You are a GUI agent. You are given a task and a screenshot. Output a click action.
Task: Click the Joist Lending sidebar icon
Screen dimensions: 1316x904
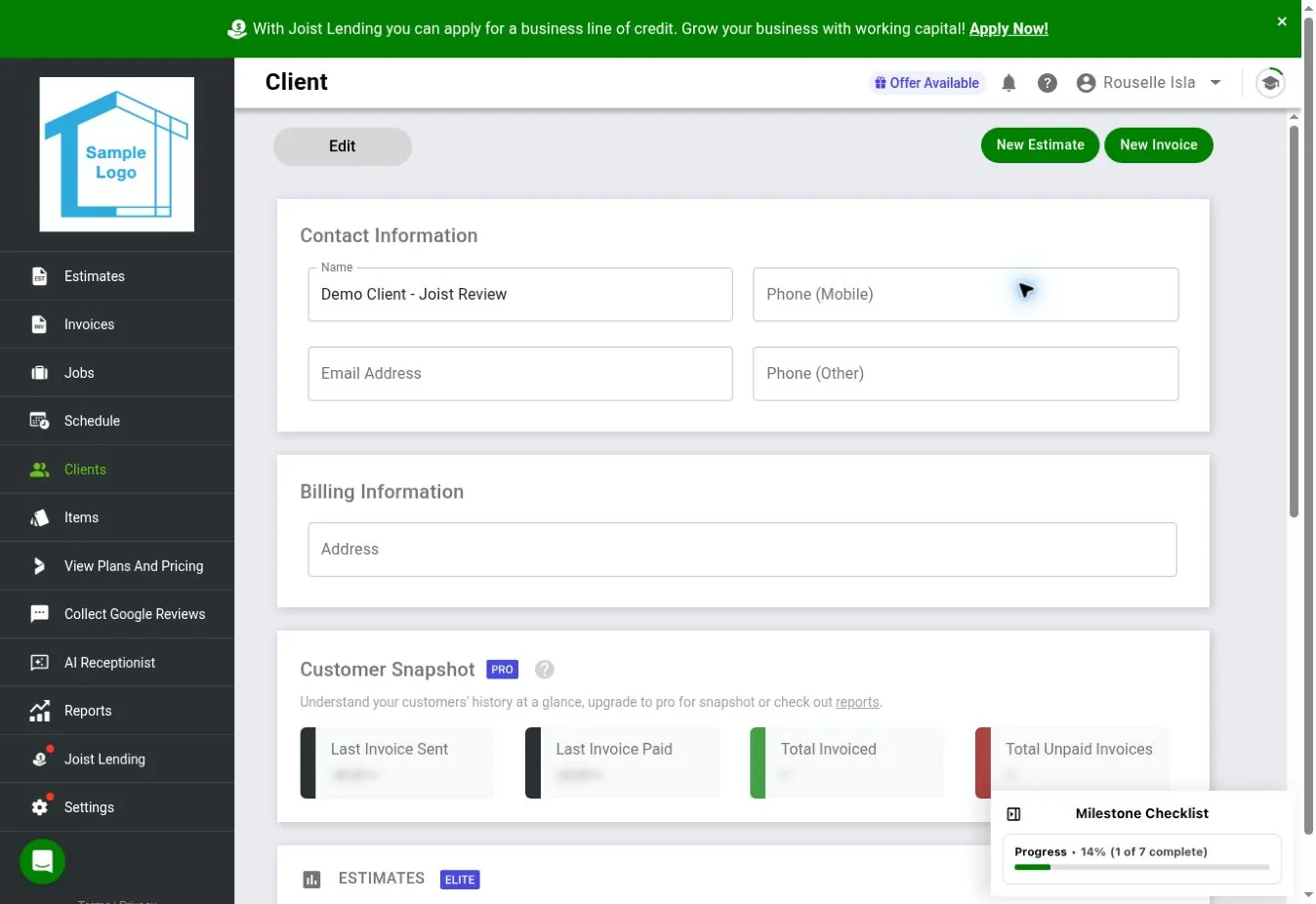coord(39,759)
